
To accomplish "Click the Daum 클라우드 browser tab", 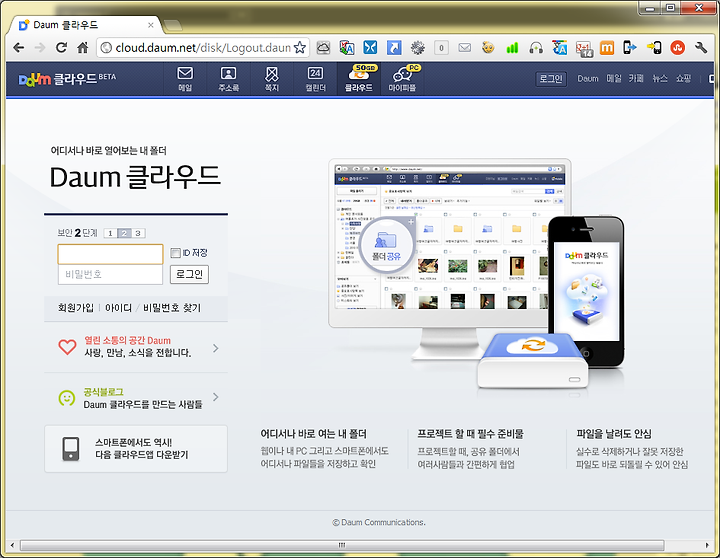I will tap(85, 25).
